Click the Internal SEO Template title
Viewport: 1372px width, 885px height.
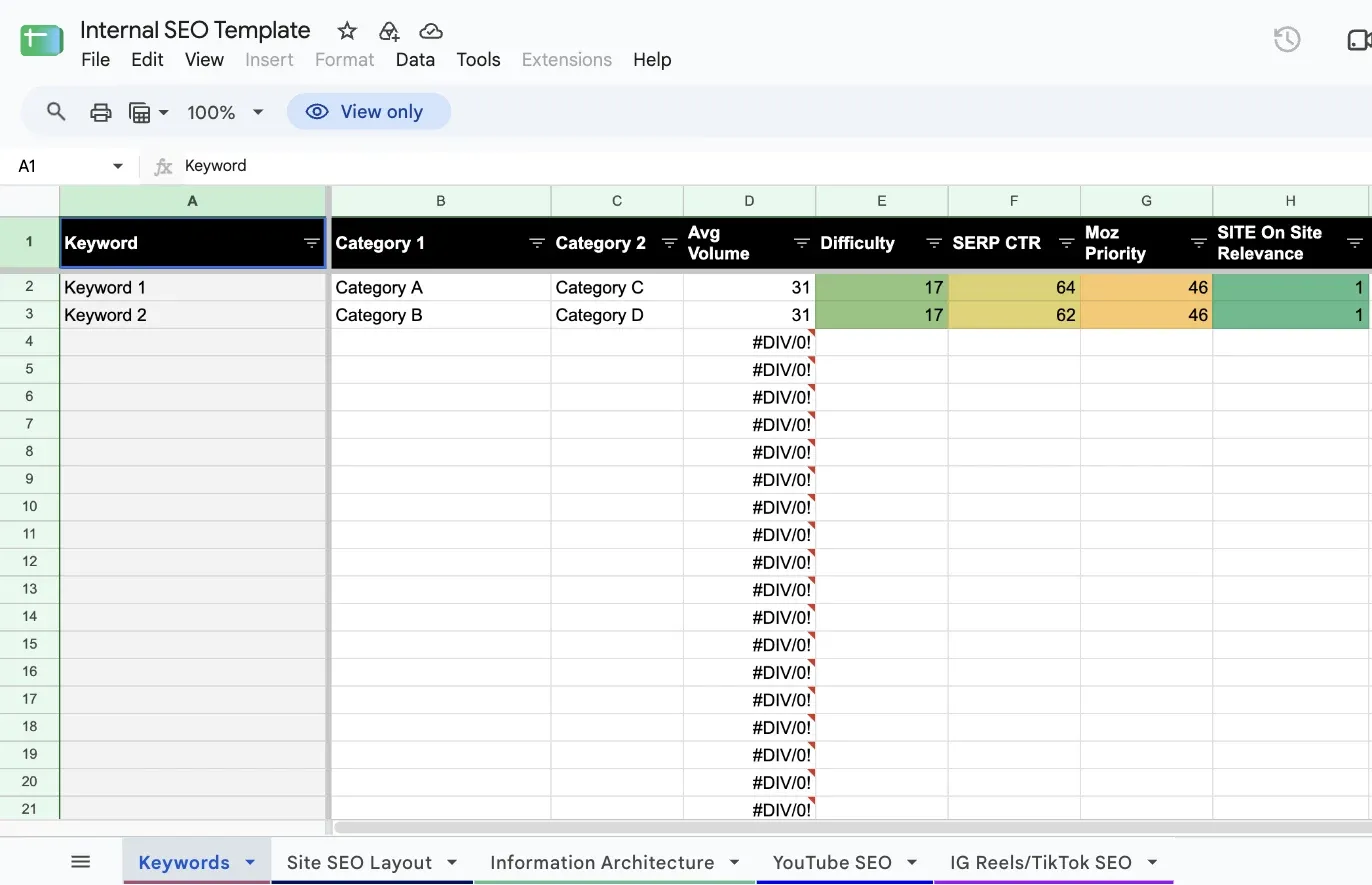(x=195, y=30)
